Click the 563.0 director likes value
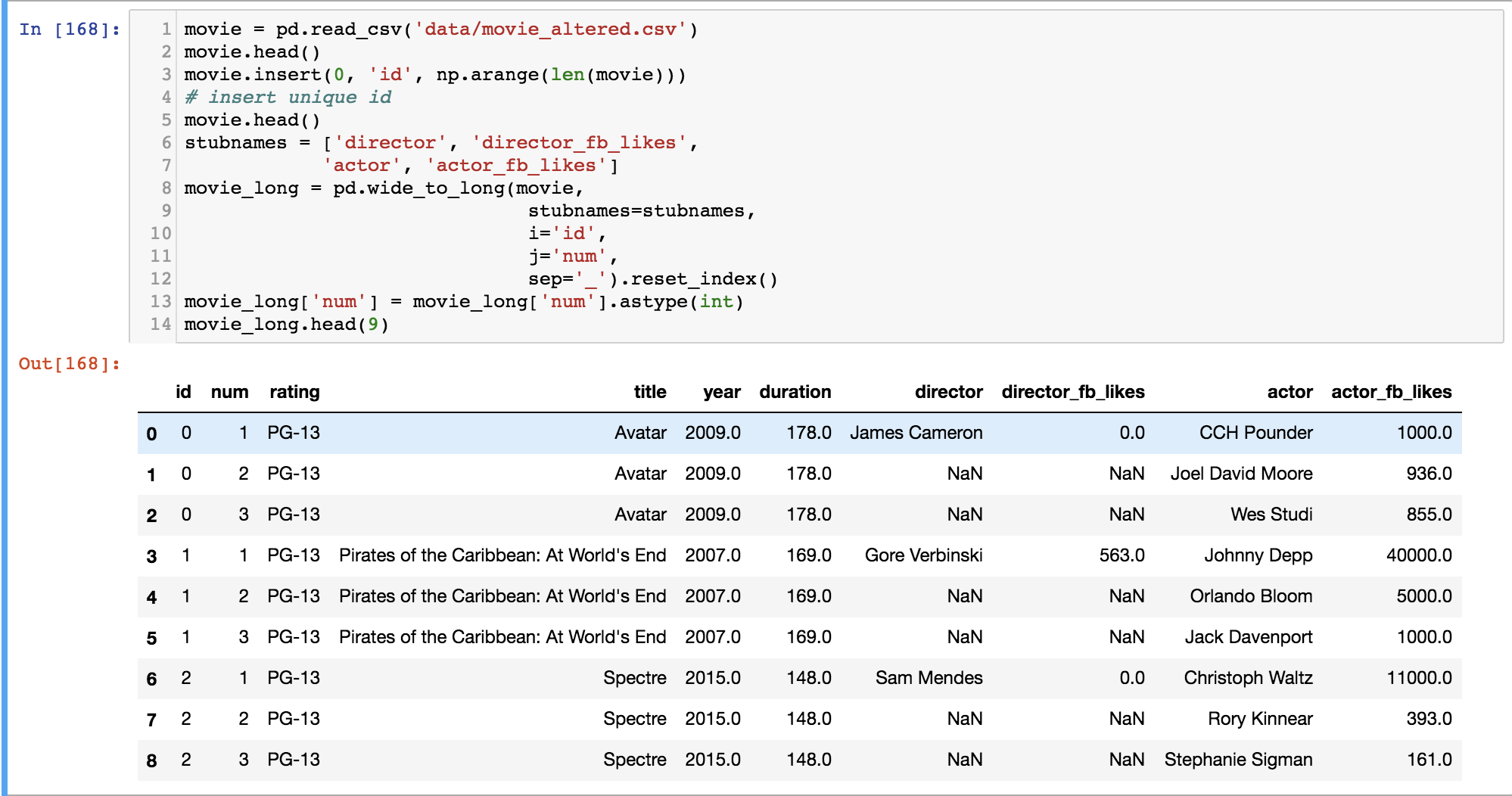 coord(1122,555)
